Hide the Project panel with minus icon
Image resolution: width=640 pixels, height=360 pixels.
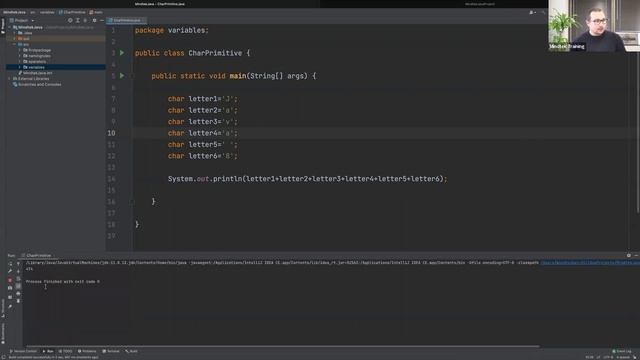click(x=102, y=20)
